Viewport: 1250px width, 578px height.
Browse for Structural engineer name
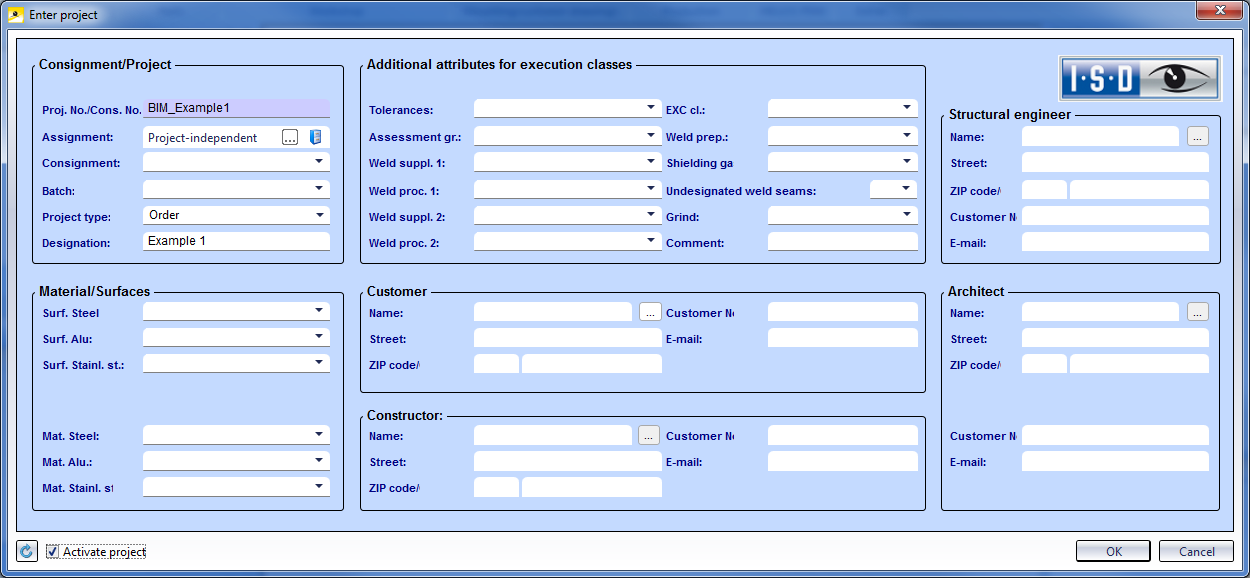point(1198,137)
